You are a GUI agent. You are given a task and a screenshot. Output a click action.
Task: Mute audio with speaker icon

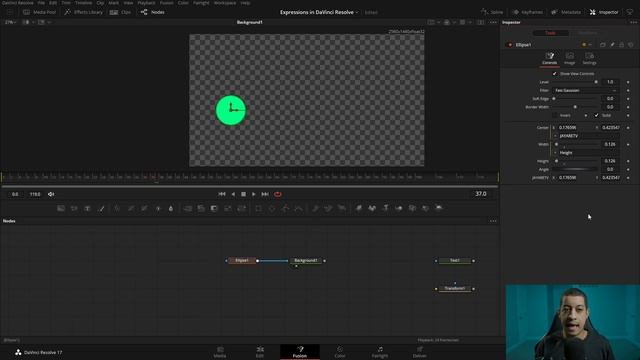51,194
